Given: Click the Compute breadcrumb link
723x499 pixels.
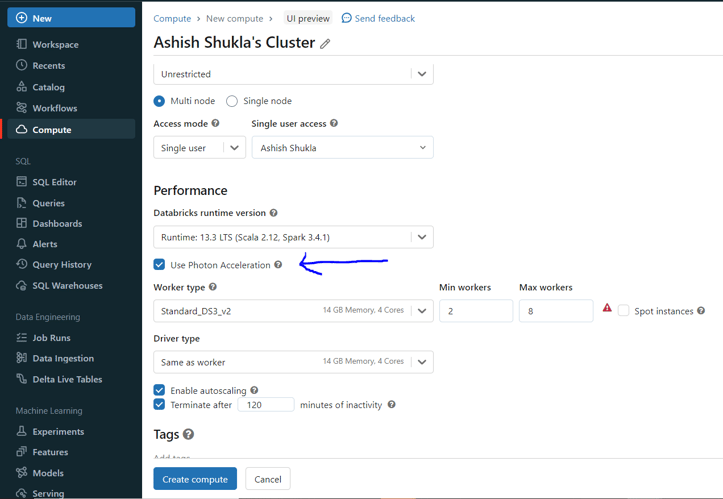Looking at the screenshot, I should click(172, 18).
